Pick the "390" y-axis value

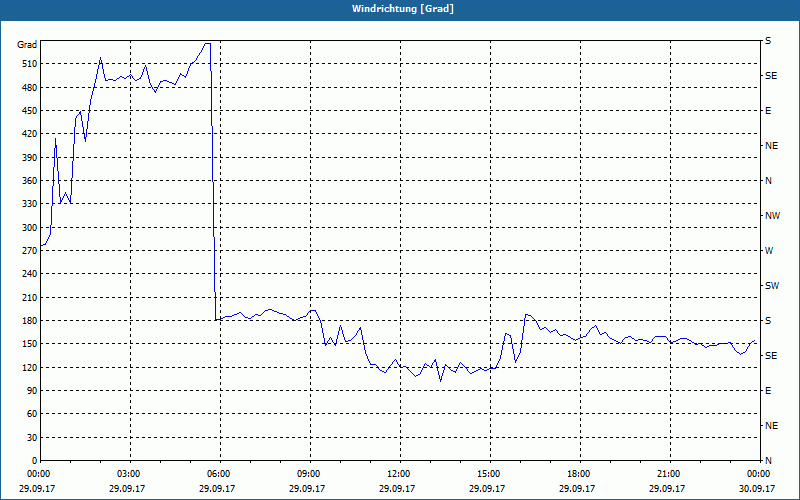pos(30,157)
